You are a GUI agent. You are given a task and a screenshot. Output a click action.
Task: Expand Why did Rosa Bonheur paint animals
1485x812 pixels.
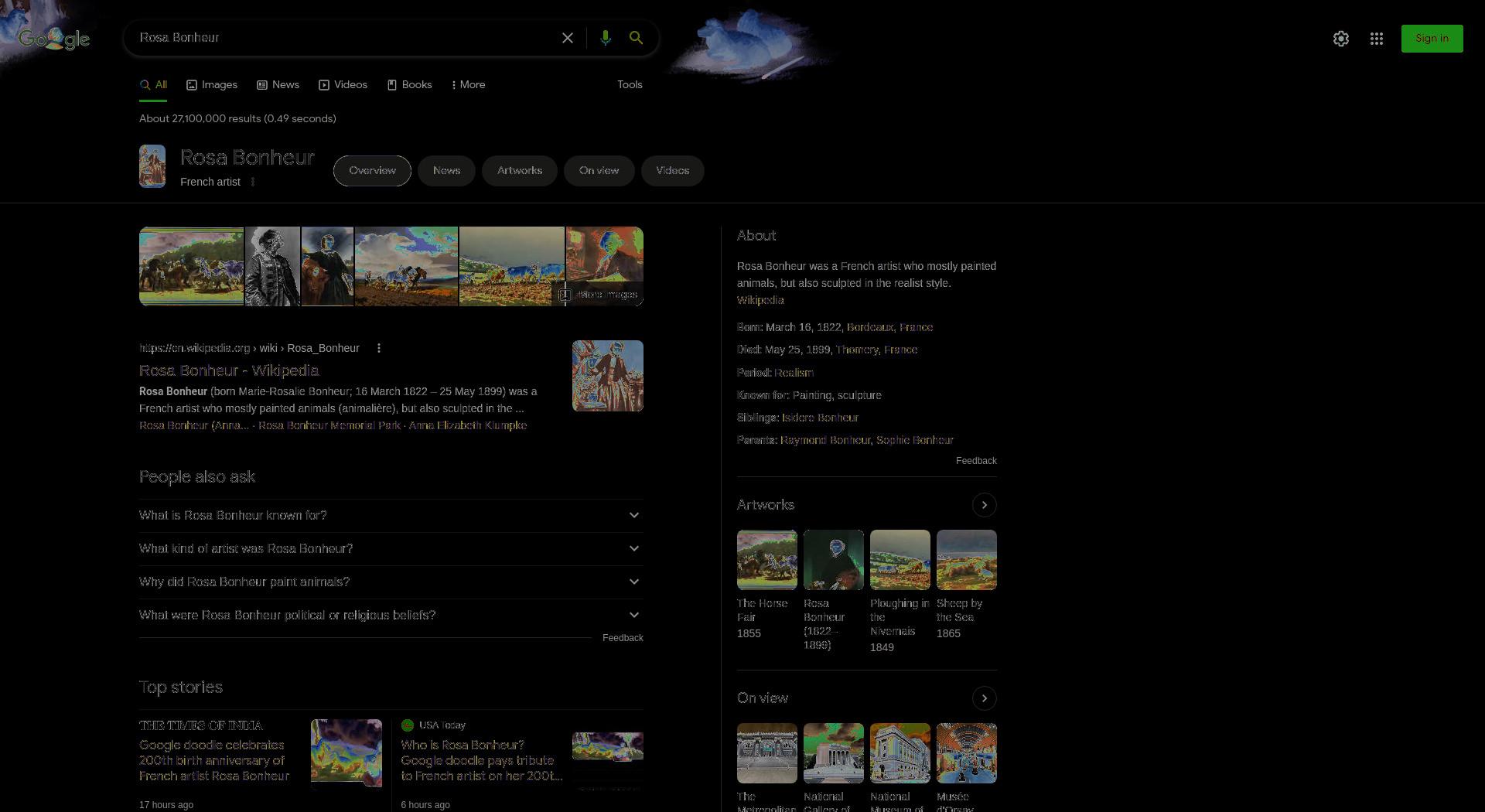391,582
